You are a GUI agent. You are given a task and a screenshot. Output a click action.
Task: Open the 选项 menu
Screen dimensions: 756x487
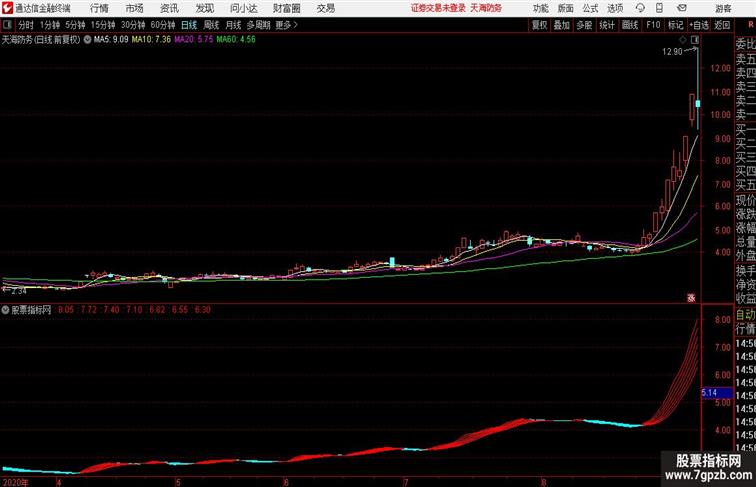pos(615,8)
